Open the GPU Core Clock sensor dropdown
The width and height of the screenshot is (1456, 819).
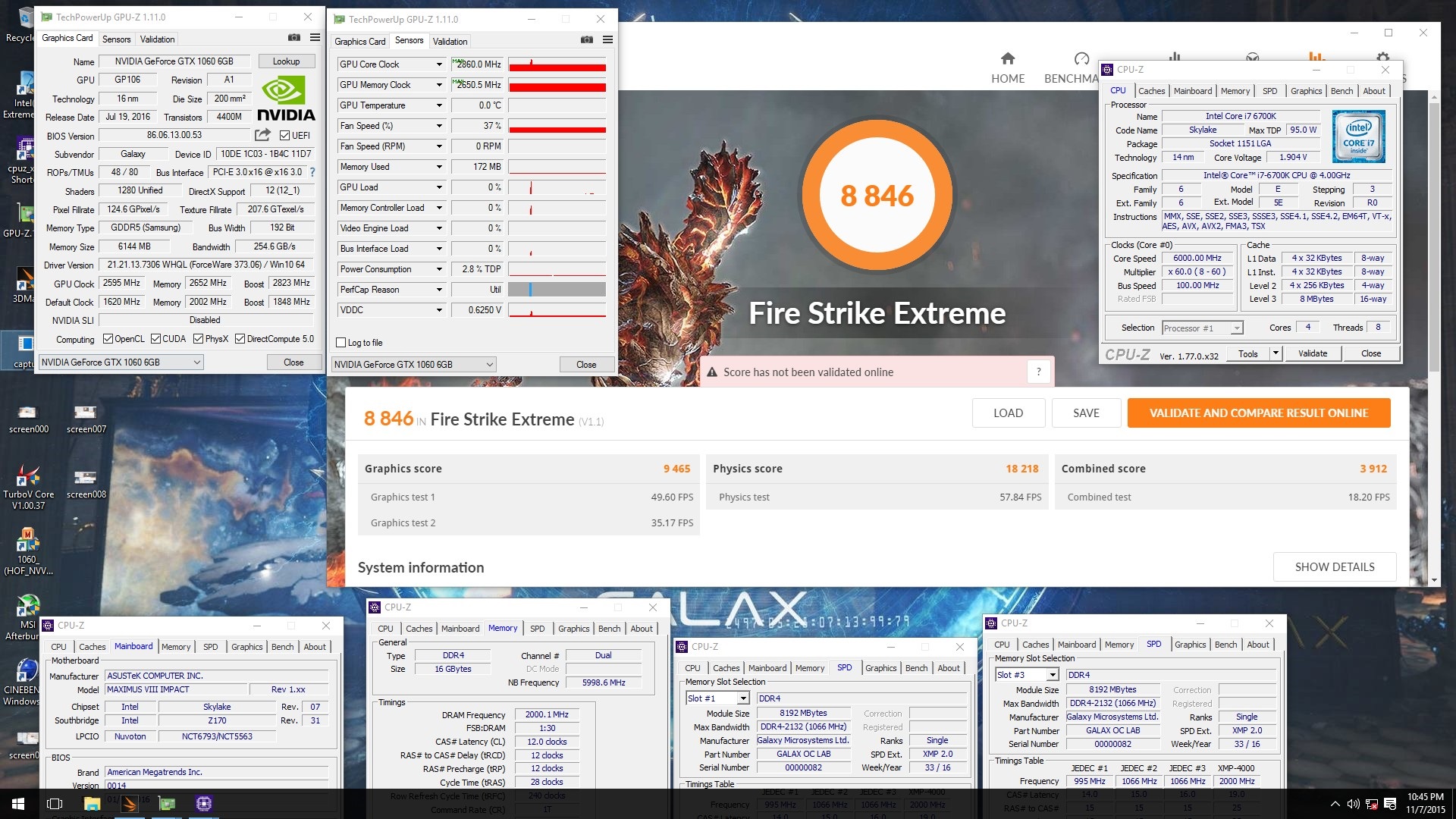[438, 64]
